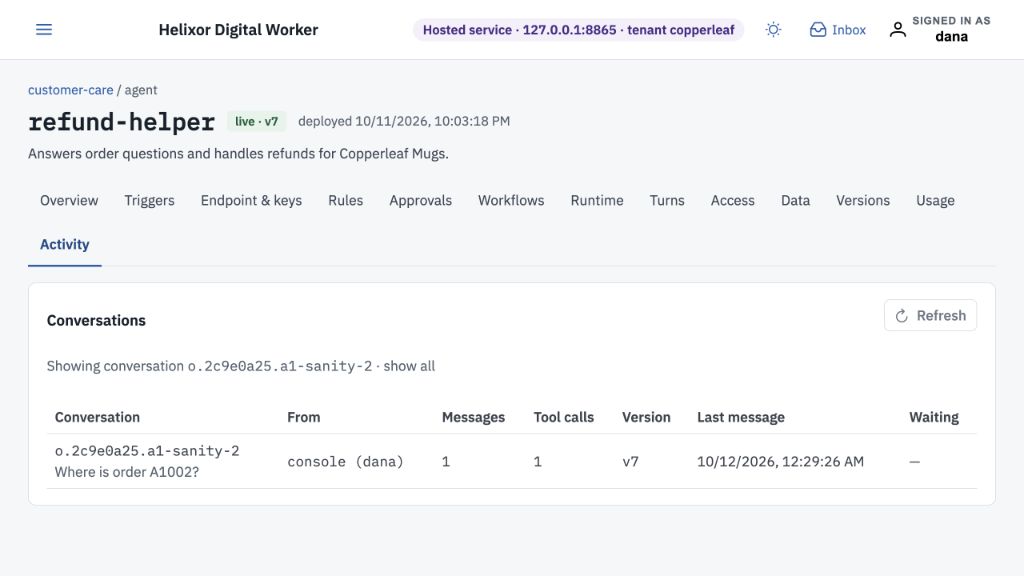This screenshot has width=1024, height=576.
Task: Click the Where is order A1002? preview
Action: (127, 472)
